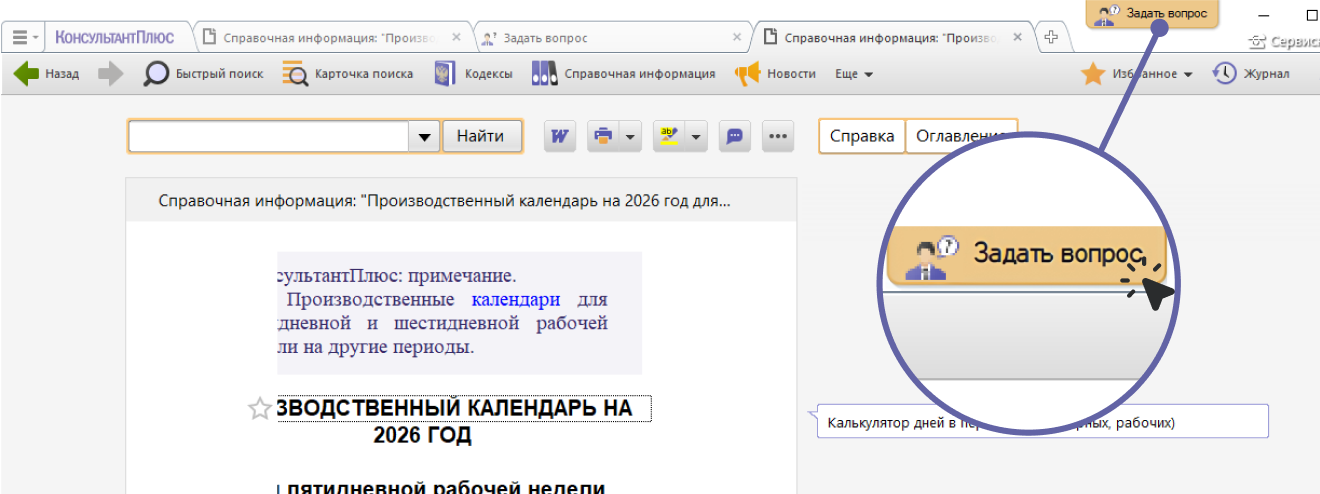
Task: Click the print icon
Action: pyautogui.click(x=603, y=137)
